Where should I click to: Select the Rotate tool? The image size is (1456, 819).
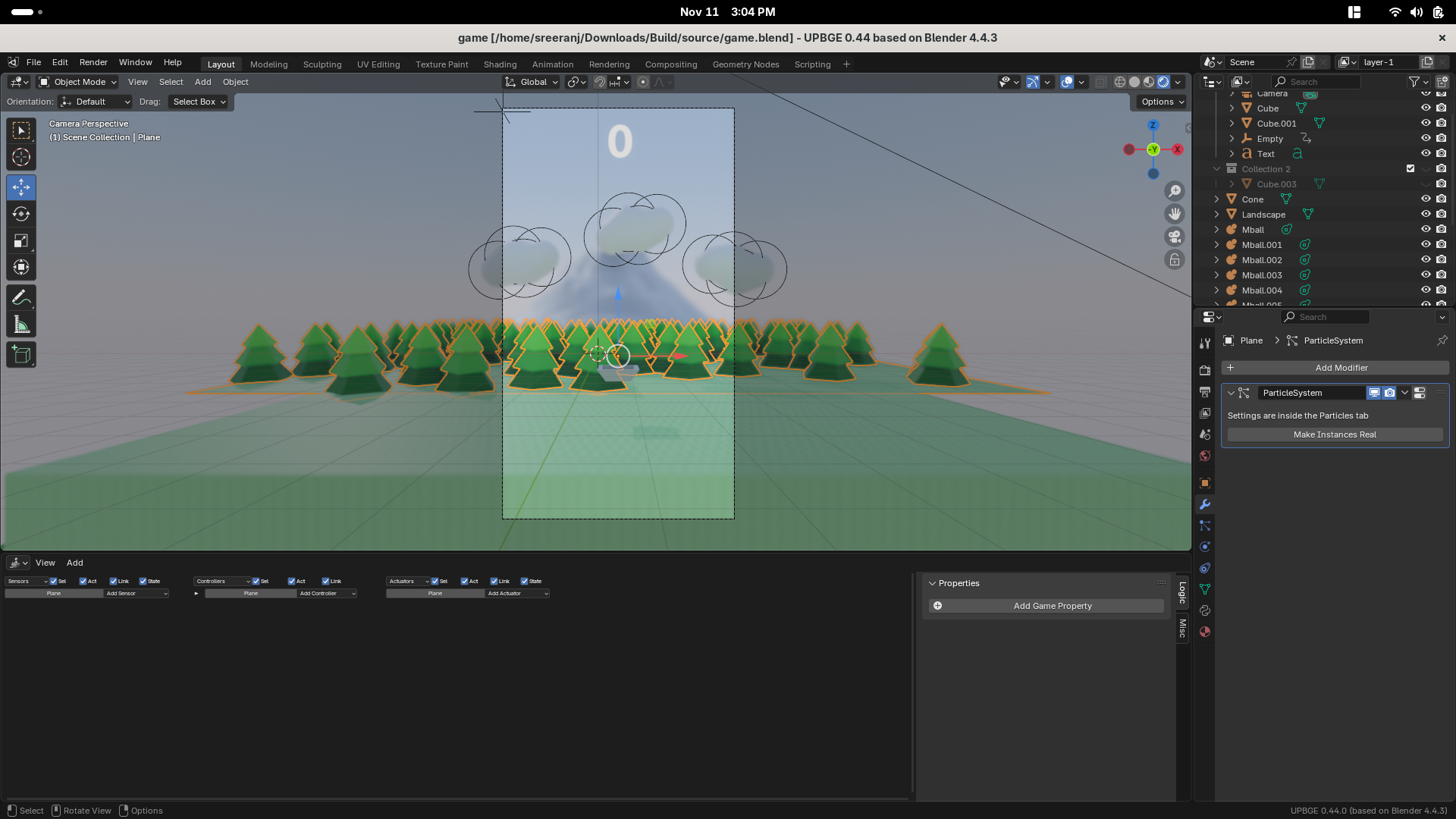point(21,215)
